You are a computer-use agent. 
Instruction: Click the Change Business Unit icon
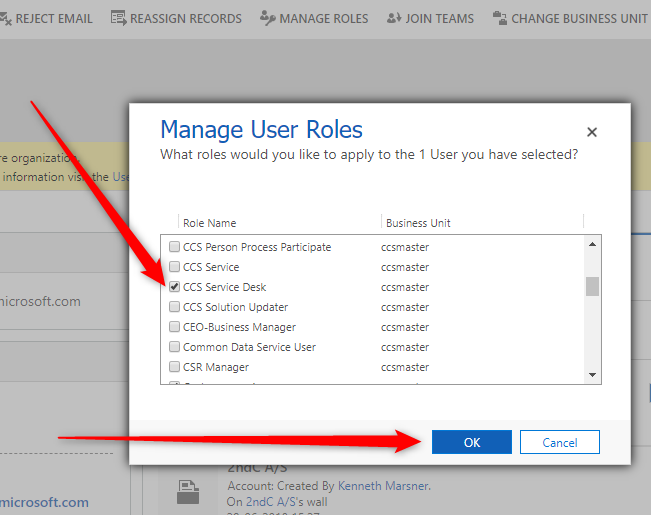coord(498,18)
